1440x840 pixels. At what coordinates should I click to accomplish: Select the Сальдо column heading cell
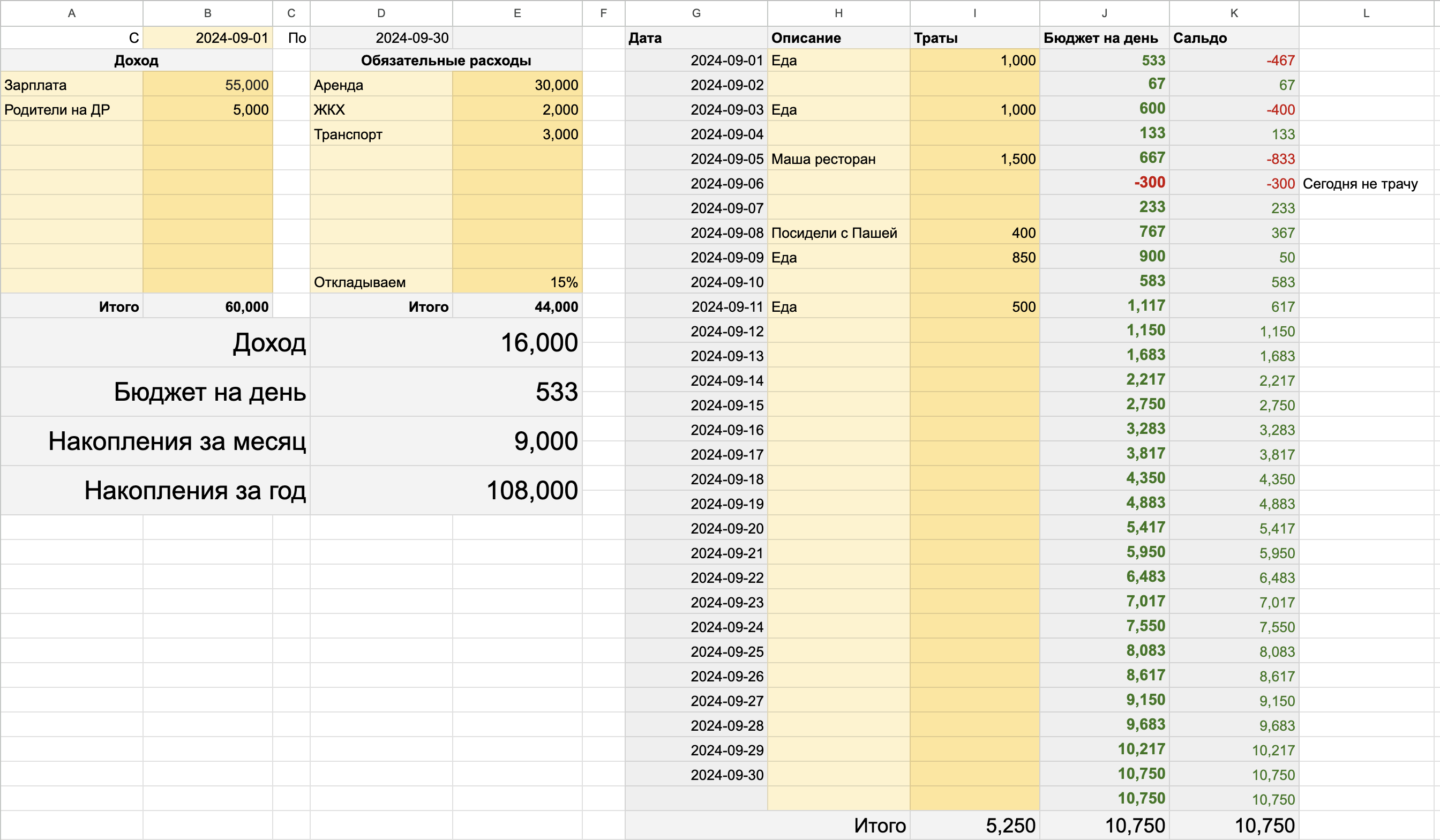coord(1234,37)
